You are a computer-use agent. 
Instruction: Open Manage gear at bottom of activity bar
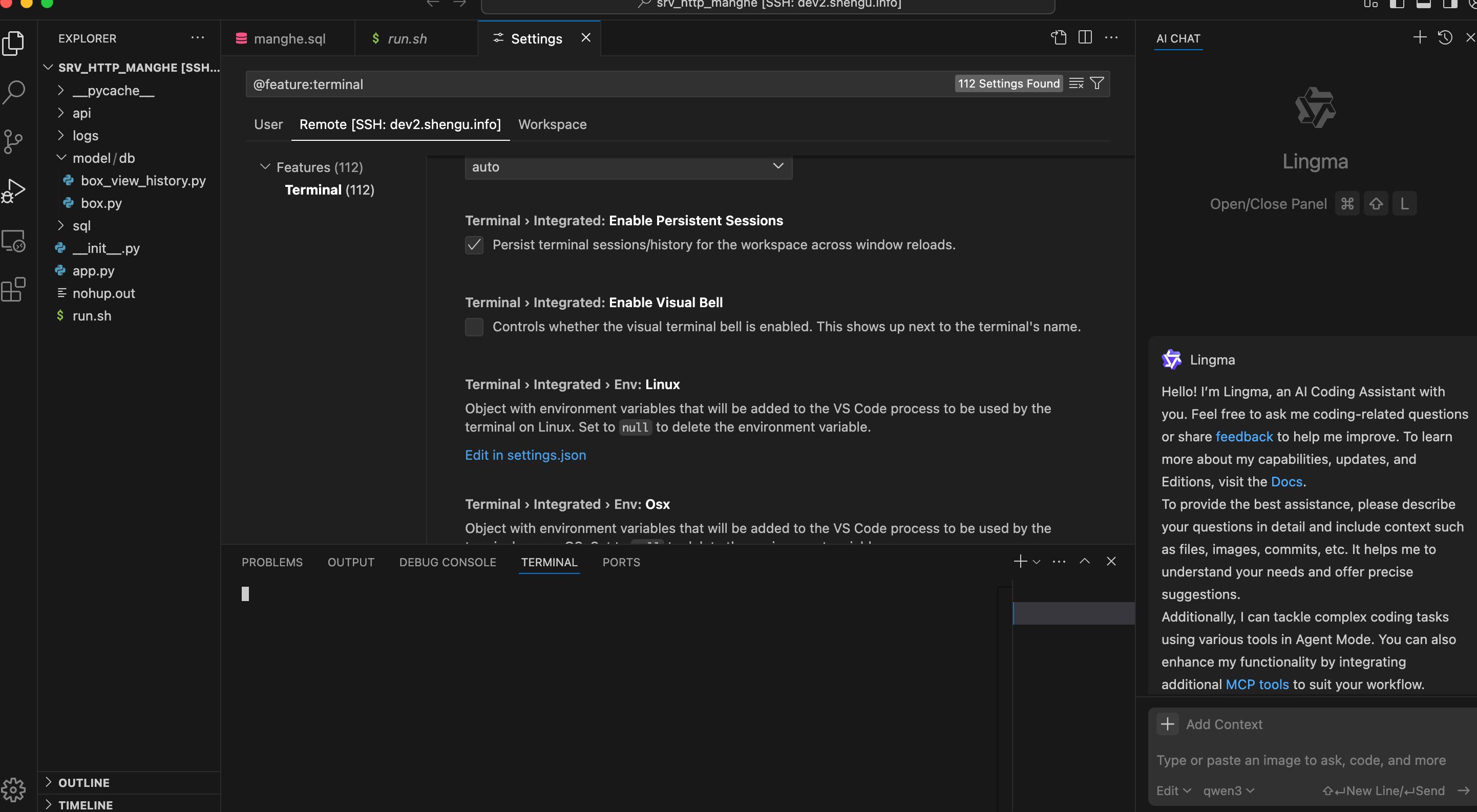[14, 790]
